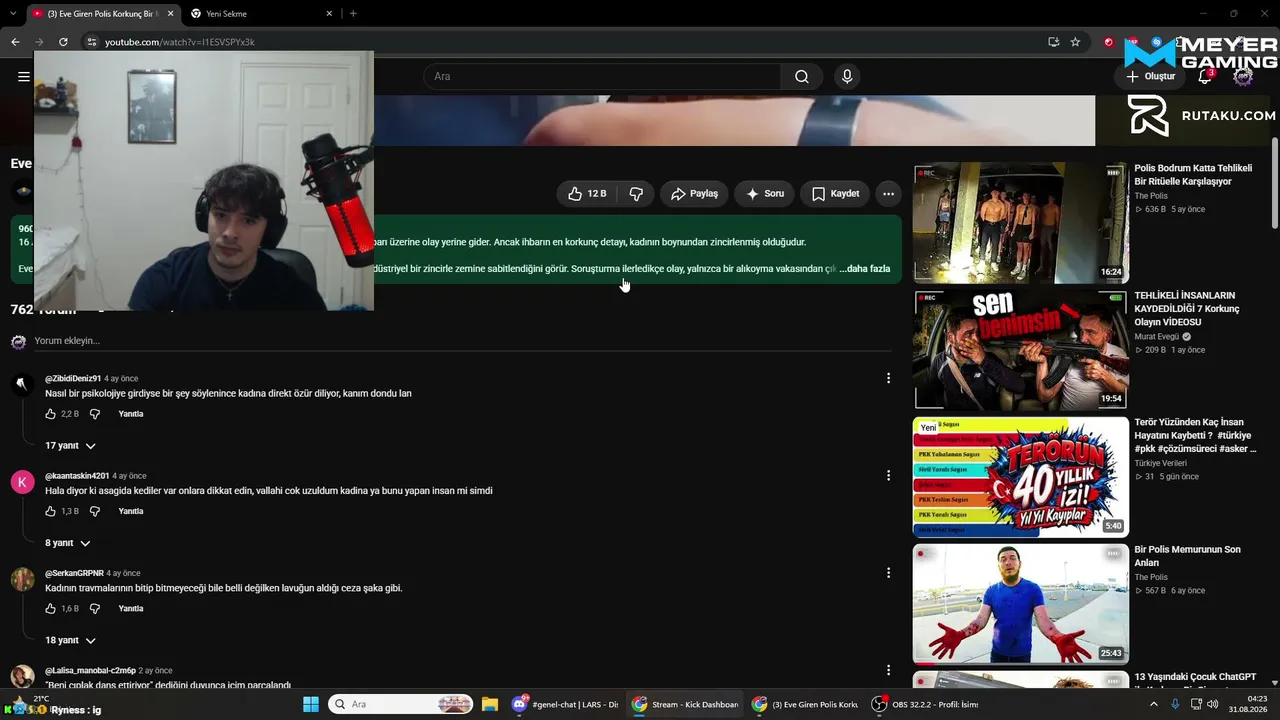Viewport: 1280px width, 720px height.
Task: Show hidden system tray icons
Action: tap(1153, 704)
